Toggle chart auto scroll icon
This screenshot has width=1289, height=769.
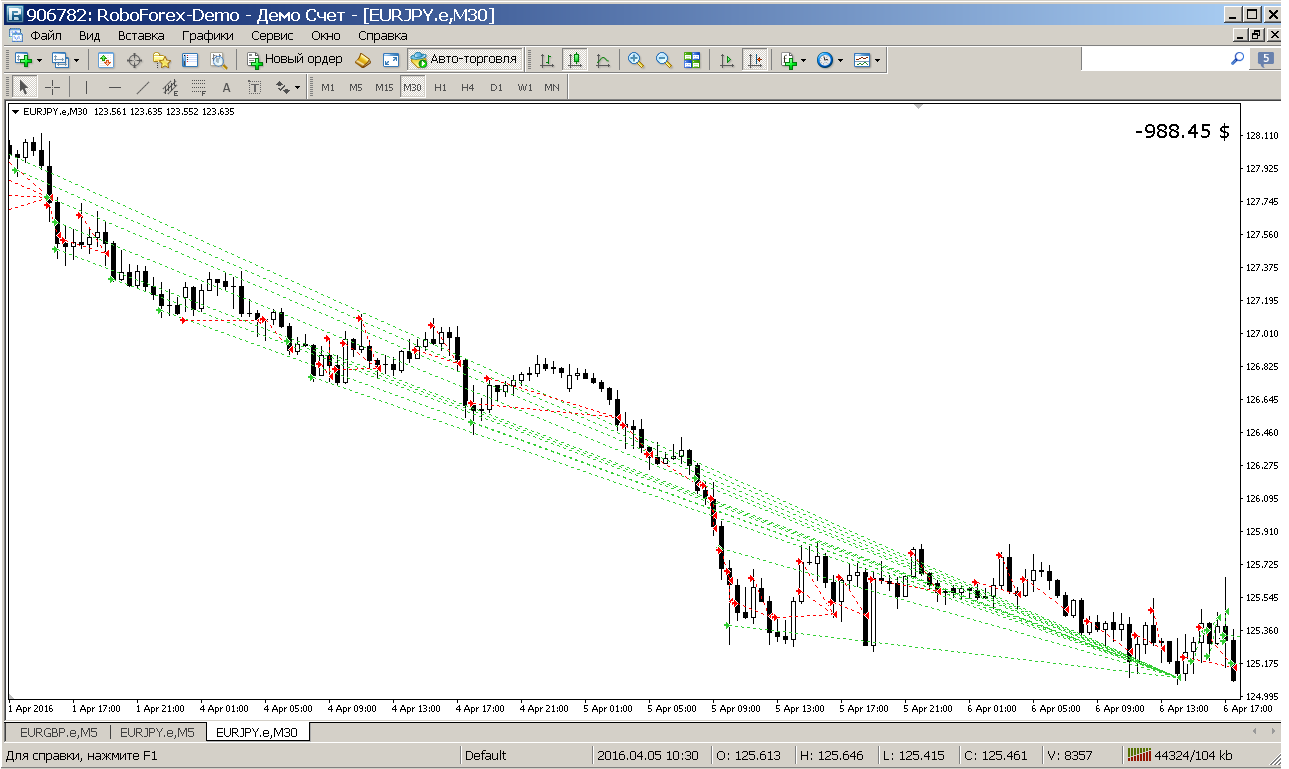727,60
